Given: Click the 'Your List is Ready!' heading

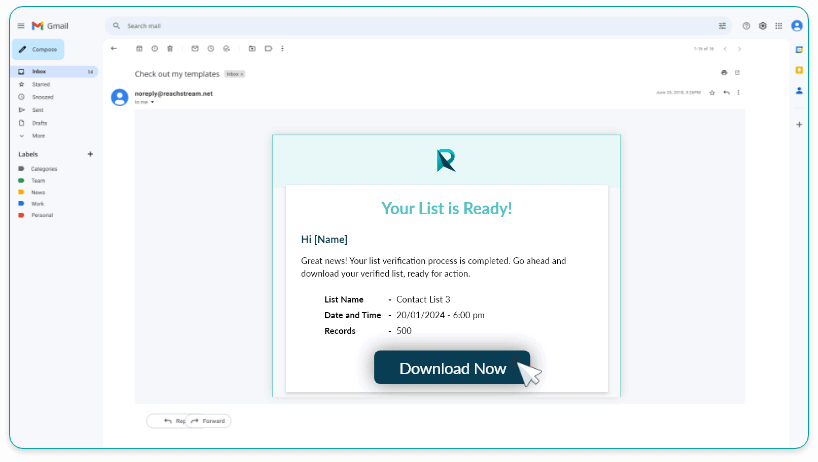Looking at the screenshot, I should (447, 209).
